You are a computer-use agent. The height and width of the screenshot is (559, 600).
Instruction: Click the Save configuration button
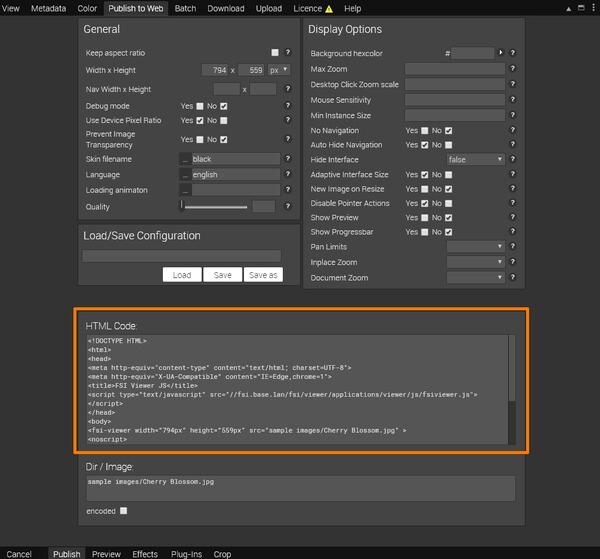point(222,275)
